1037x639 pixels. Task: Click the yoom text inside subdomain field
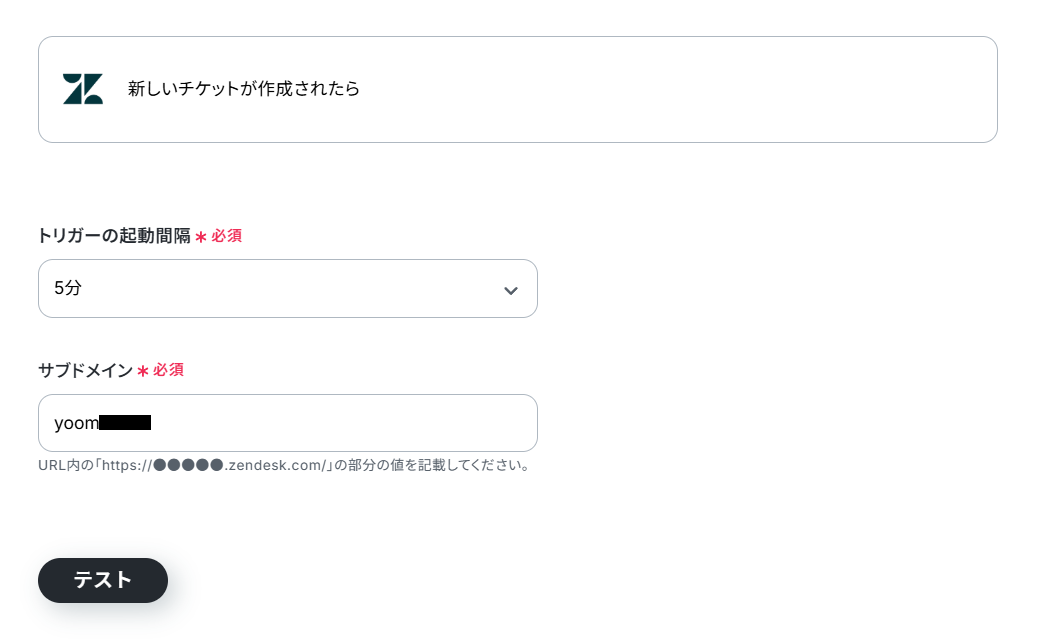(x=76, y=423)
